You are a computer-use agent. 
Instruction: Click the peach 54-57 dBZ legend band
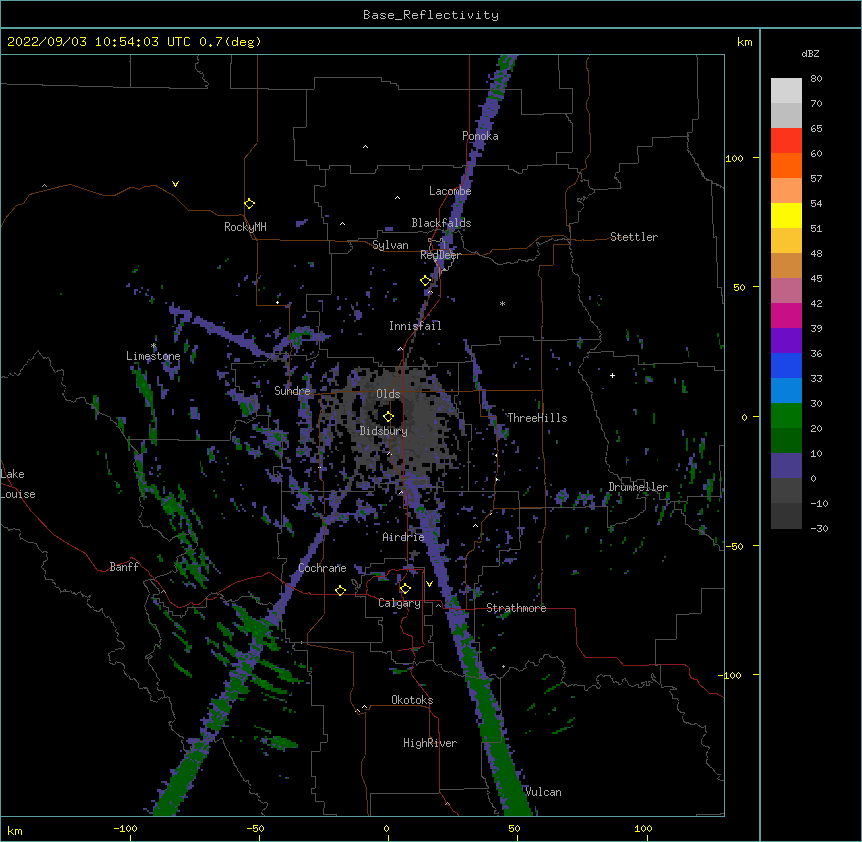[x=786, y=191]
